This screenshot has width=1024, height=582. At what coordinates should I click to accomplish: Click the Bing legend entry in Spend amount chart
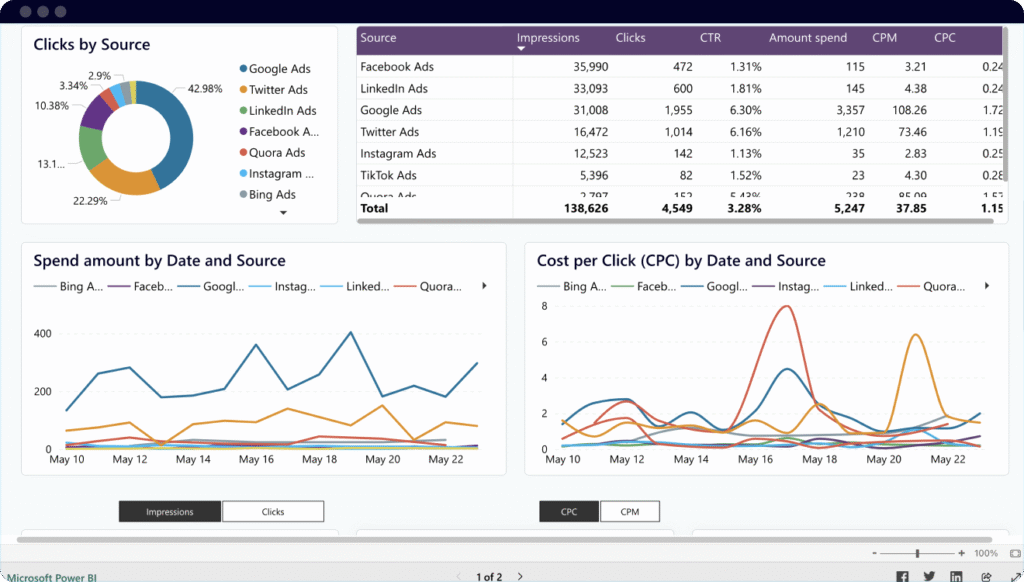click(x=68, y=286)
